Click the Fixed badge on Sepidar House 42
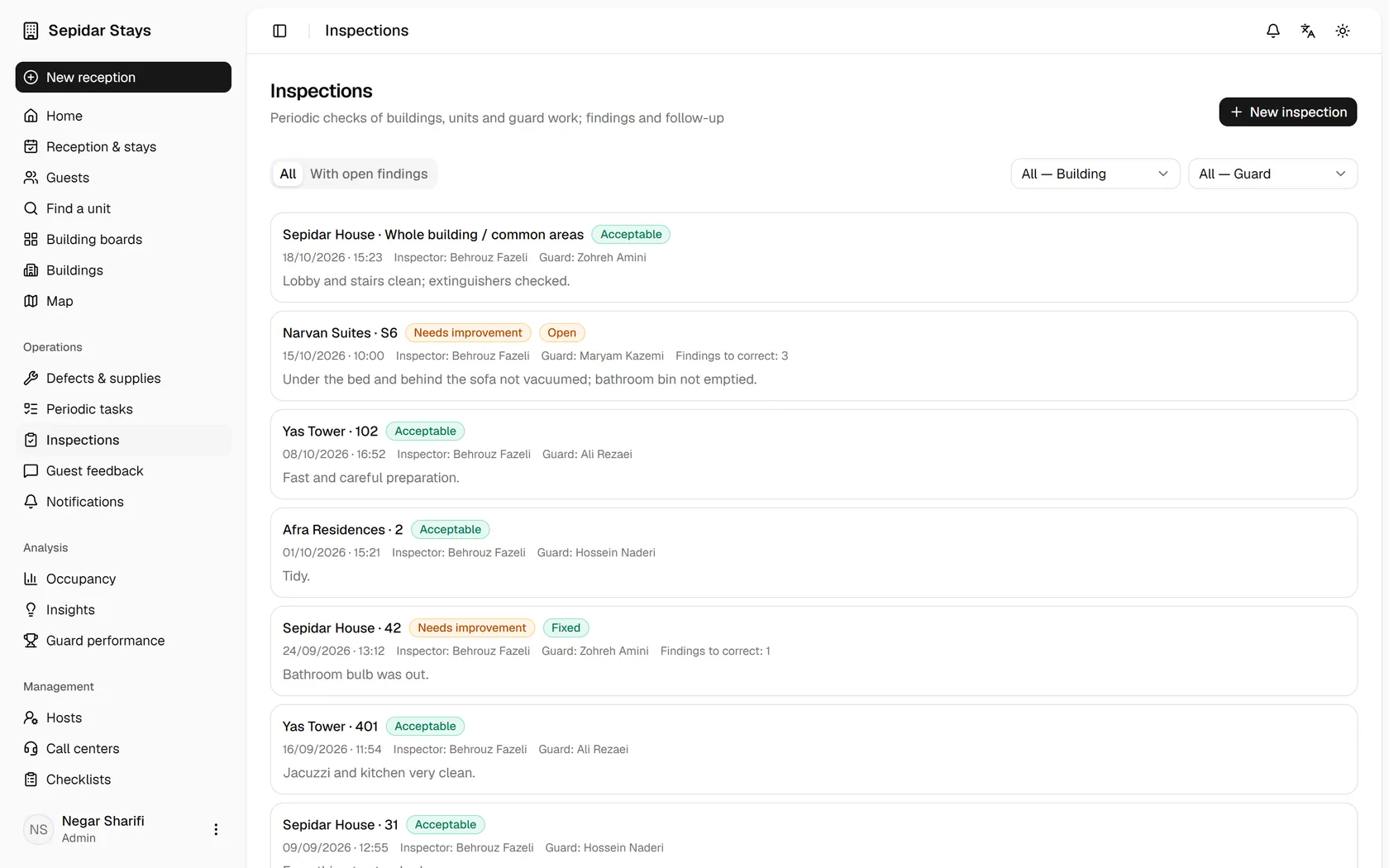Viewport: 1389px width, 868px height. click(566, 627)
